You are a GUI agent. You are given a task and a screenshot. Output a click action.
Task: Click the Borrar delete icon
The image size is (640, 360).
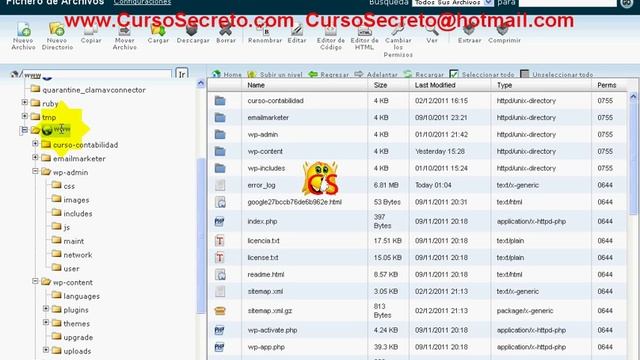(x=226, y=30)
